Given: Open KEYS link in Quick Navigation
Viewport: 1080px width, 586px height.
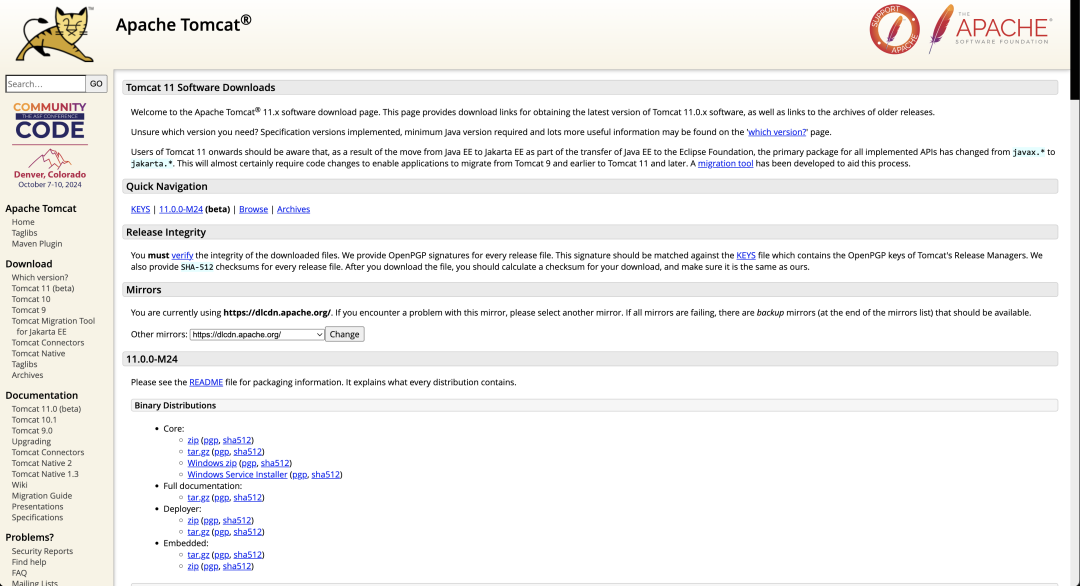Looking at the screenshot, I should (x=141, y=209).
